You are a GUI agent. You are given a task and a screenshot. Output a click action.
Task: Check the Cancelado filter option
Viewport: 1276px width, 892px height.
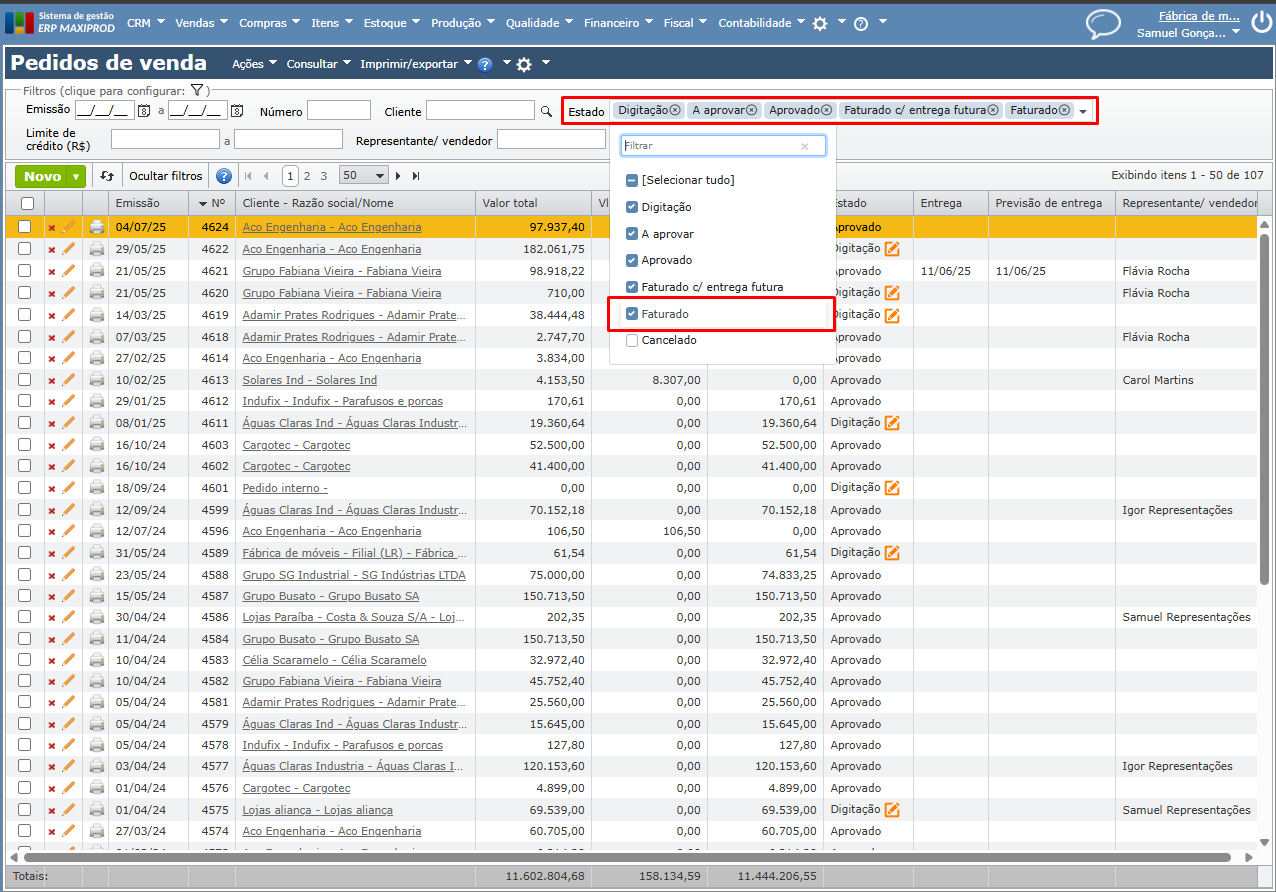[x=632, y=340]
